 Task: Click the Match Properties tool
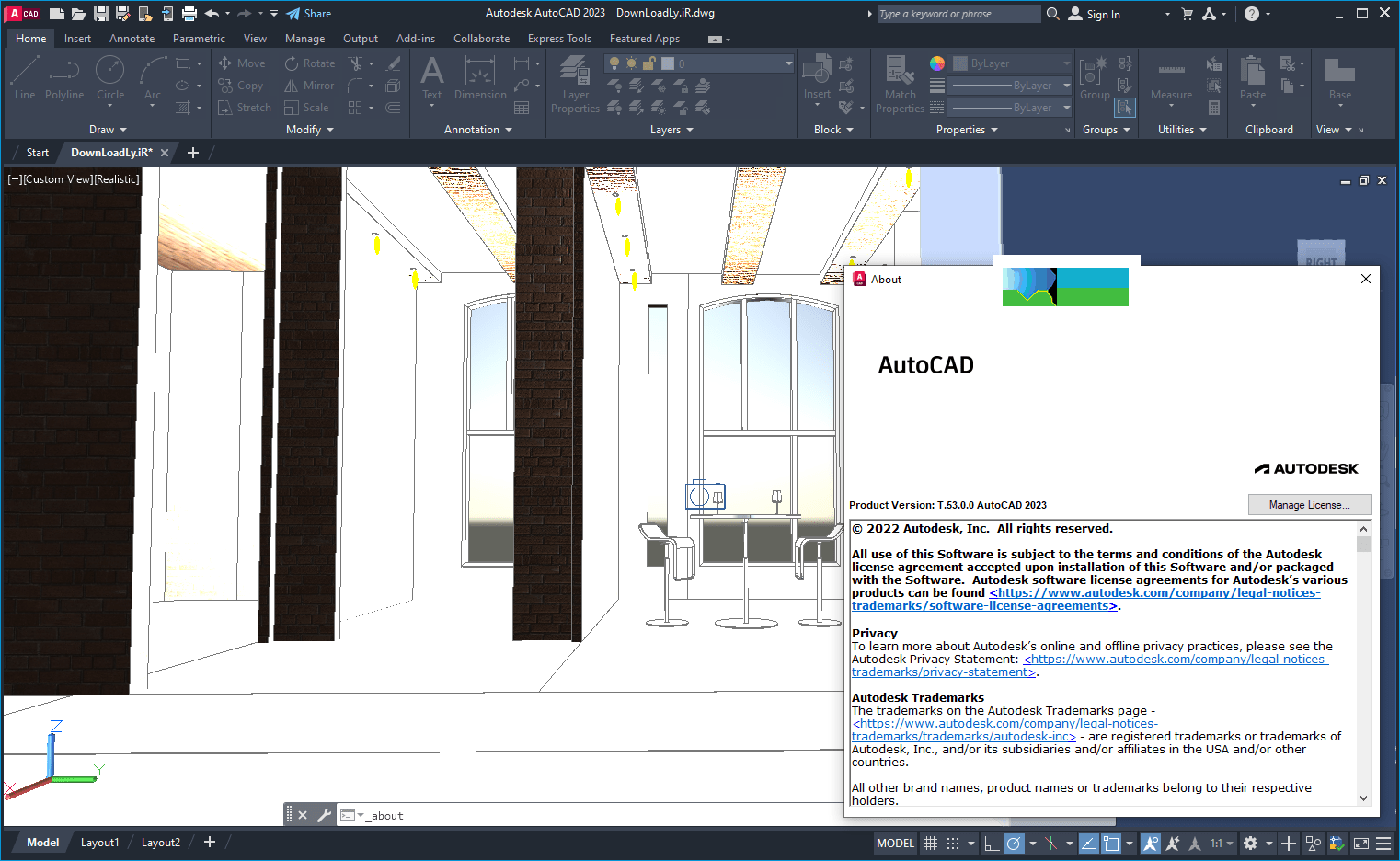pos(901,85)
